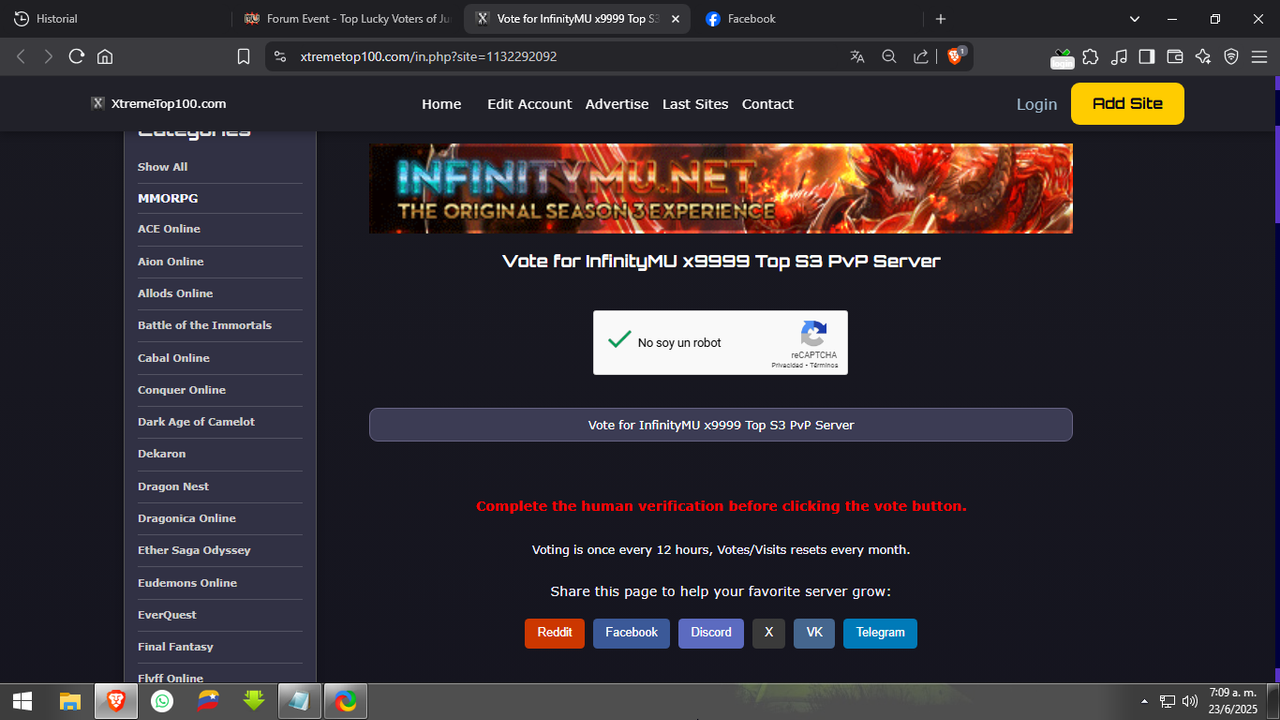Select Cabal Online category

pos(174,358)
